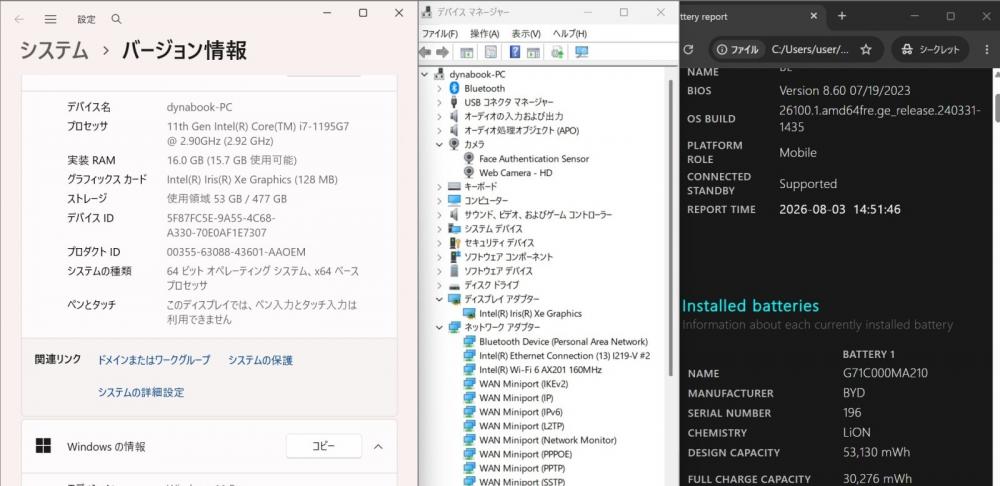The image size is (1000, 486).
Task: Collapse the カメラ category
Action: (439, 144)
